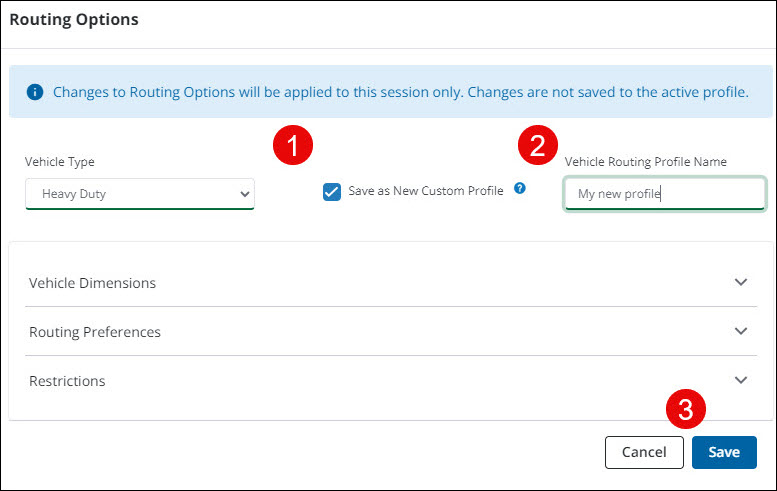Focus the Vehicle Routing Profile Name field
Viewport: 777px width, 491px height.
coord(664,194)
